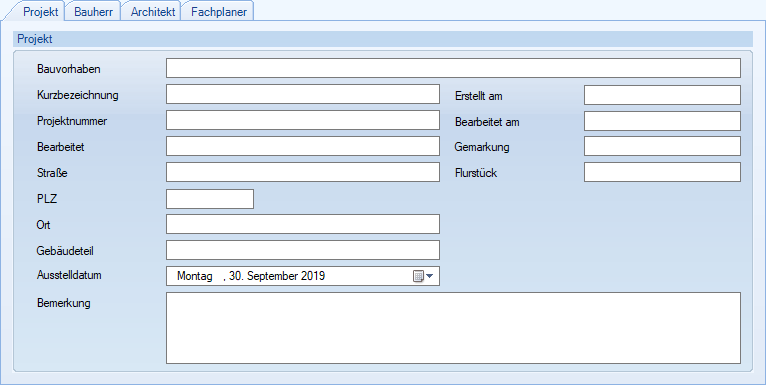The height and width of the screenshot is (385, 766).
Task: Click the Straße input field
Action: point(303,172)
